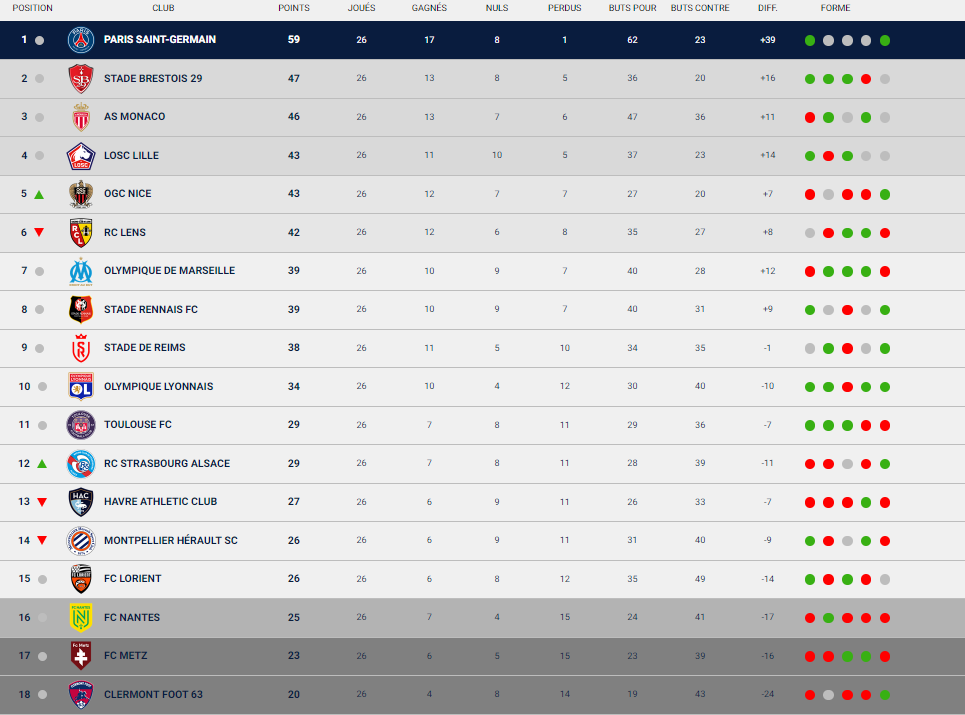This screenshot has width=965, height=715.
Task: Click the Olympique Lyonnais crest
Action: pos(81,386)
